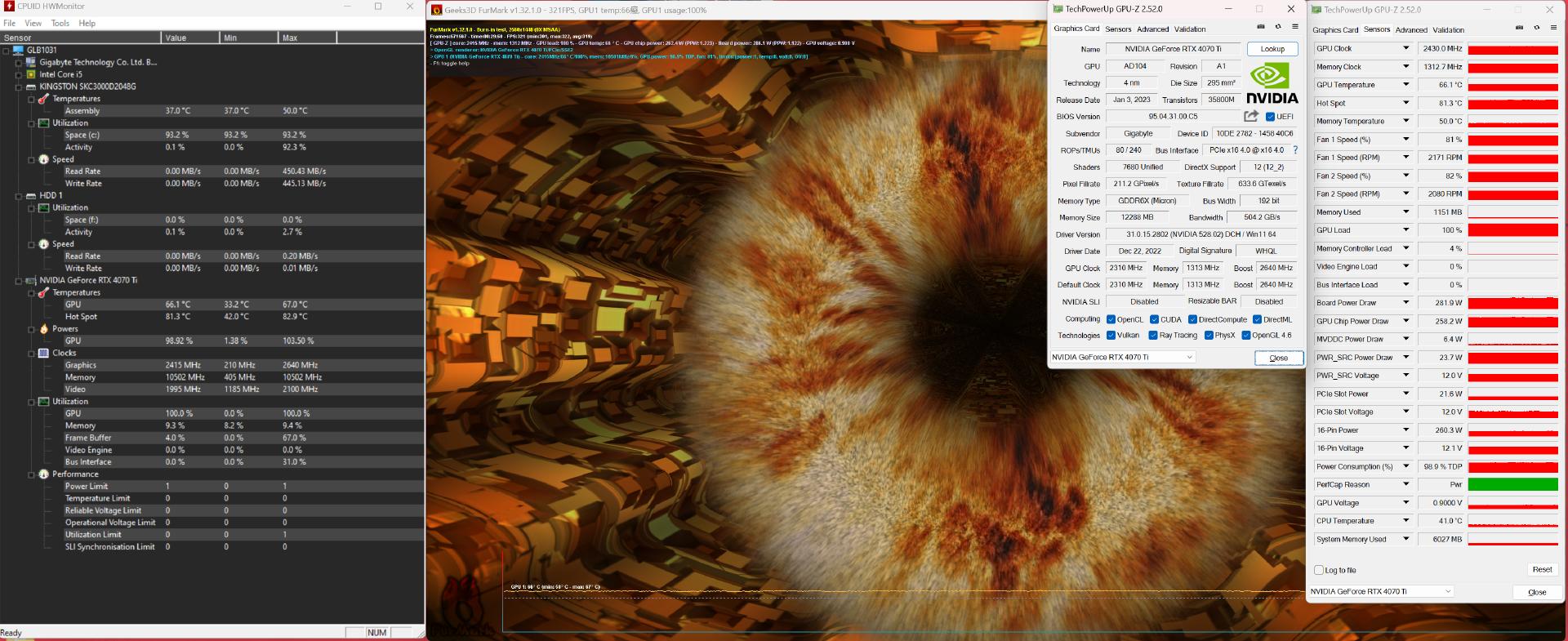Screen dimensions: 1568x641
Task: Click camera icon in Graphics Card window
Action: click(x=1261, y=27)
